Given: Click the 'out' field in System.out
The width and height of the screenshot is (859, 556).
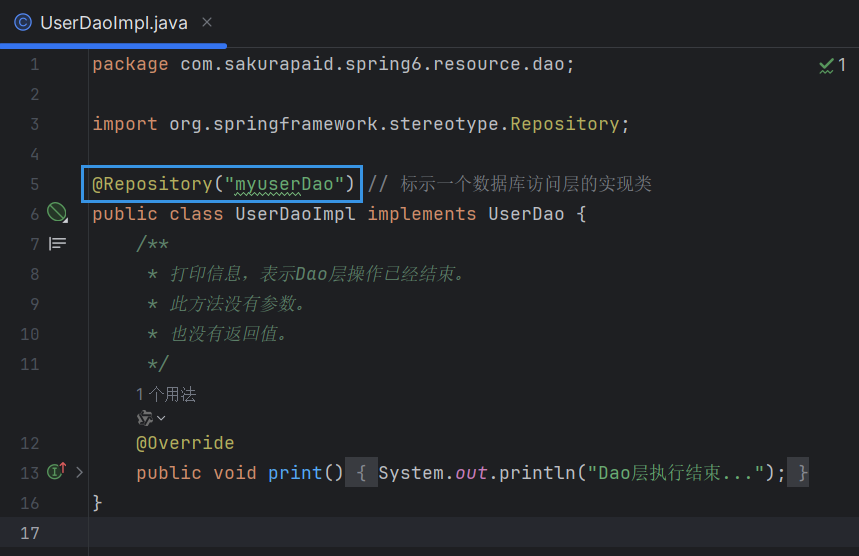Looking at the screenshot, I should pyautogui.click(x=471, y=472).
